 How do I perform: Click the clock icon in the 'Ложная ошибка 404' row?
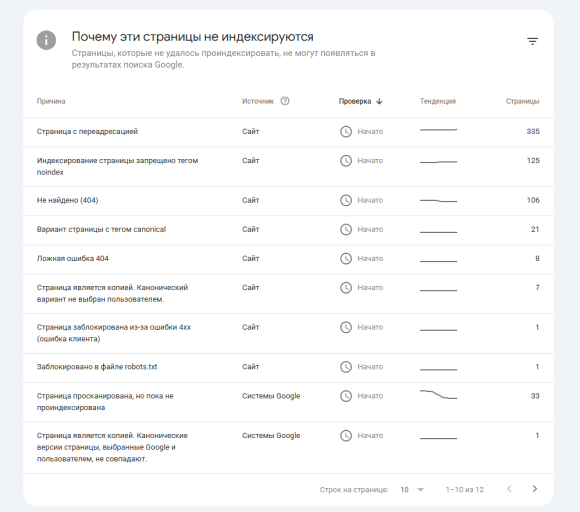tap(346, 258)
